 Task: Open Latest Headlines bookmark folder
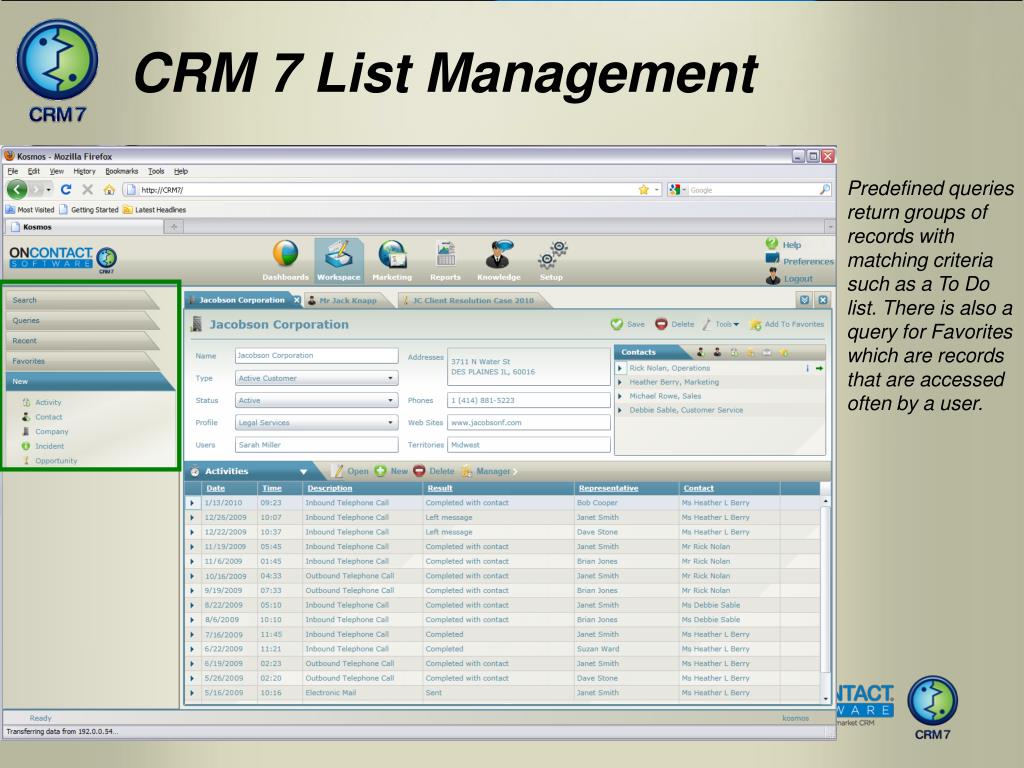point(155,210)
